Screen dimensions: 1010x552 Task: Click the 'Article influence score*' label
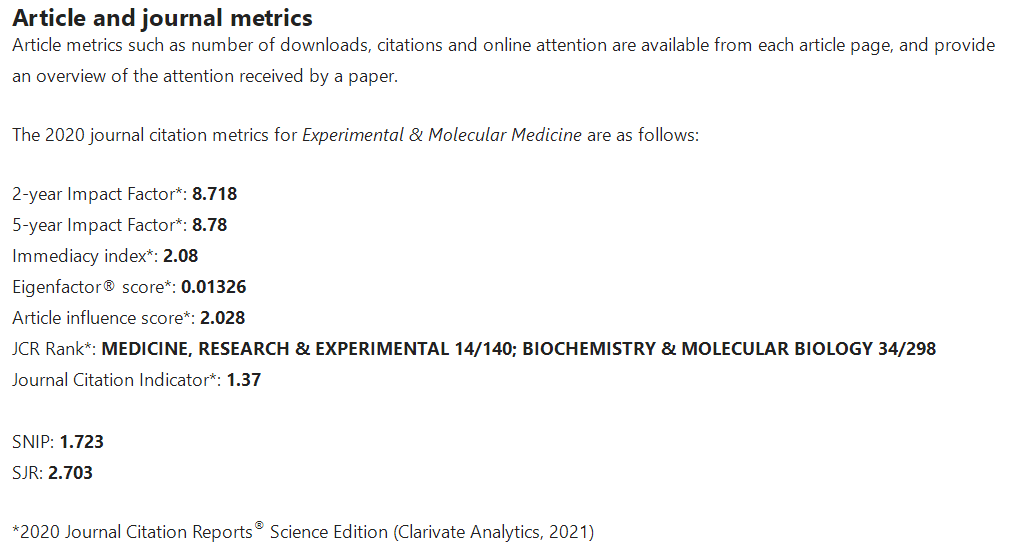[104, 318]
